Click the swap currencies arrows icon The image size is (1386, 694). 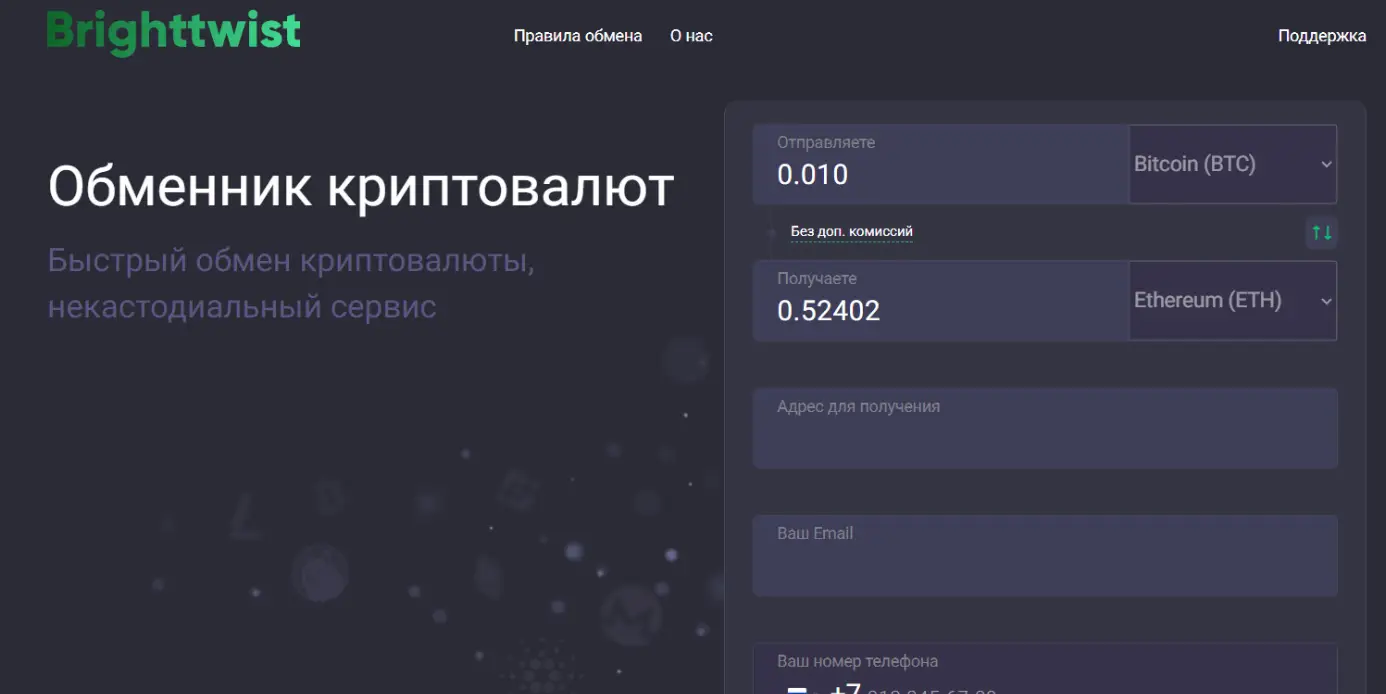pos(1322,232)
